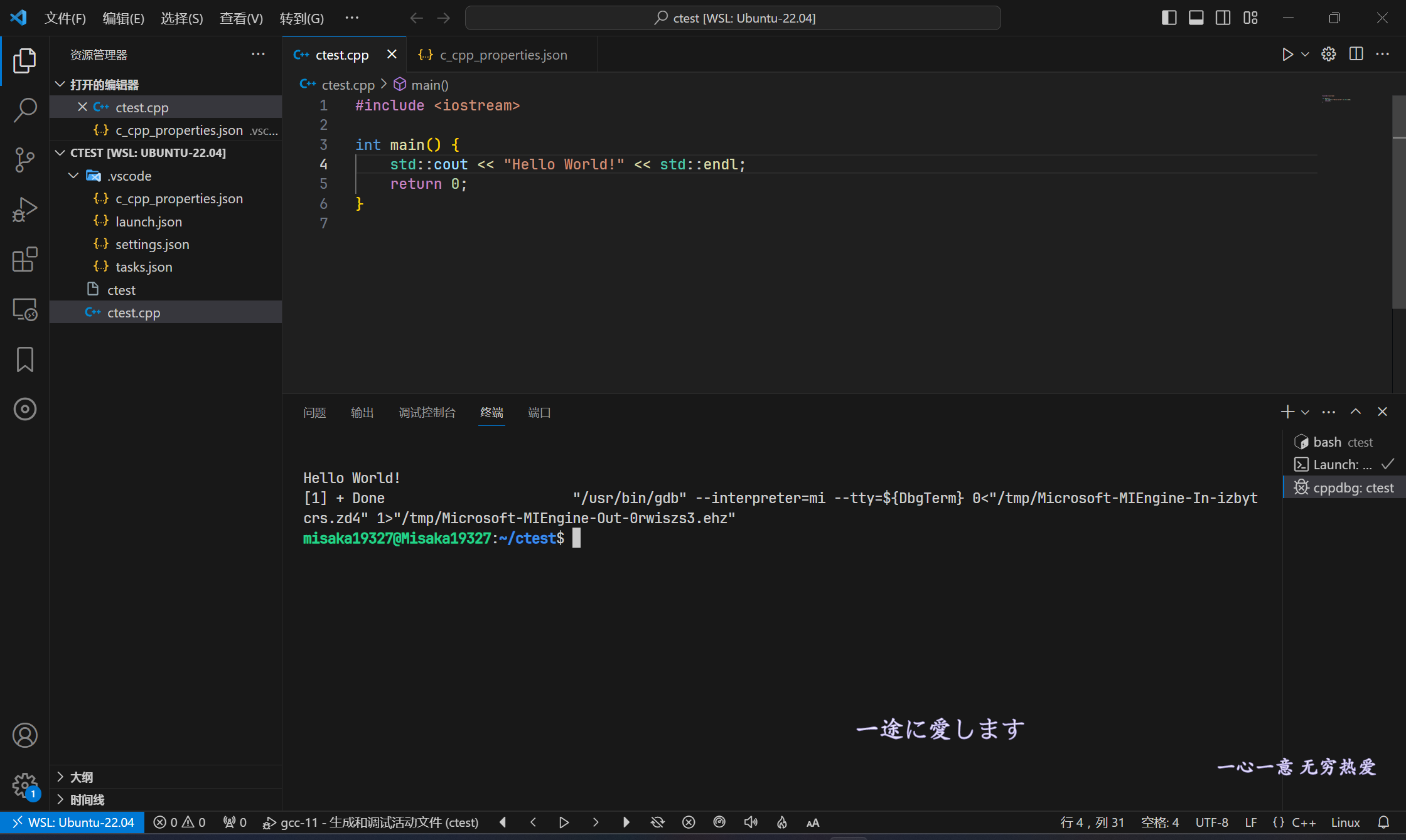
Task: Switch to the 输出 panel tab
Action: click(x=362, y=412)
